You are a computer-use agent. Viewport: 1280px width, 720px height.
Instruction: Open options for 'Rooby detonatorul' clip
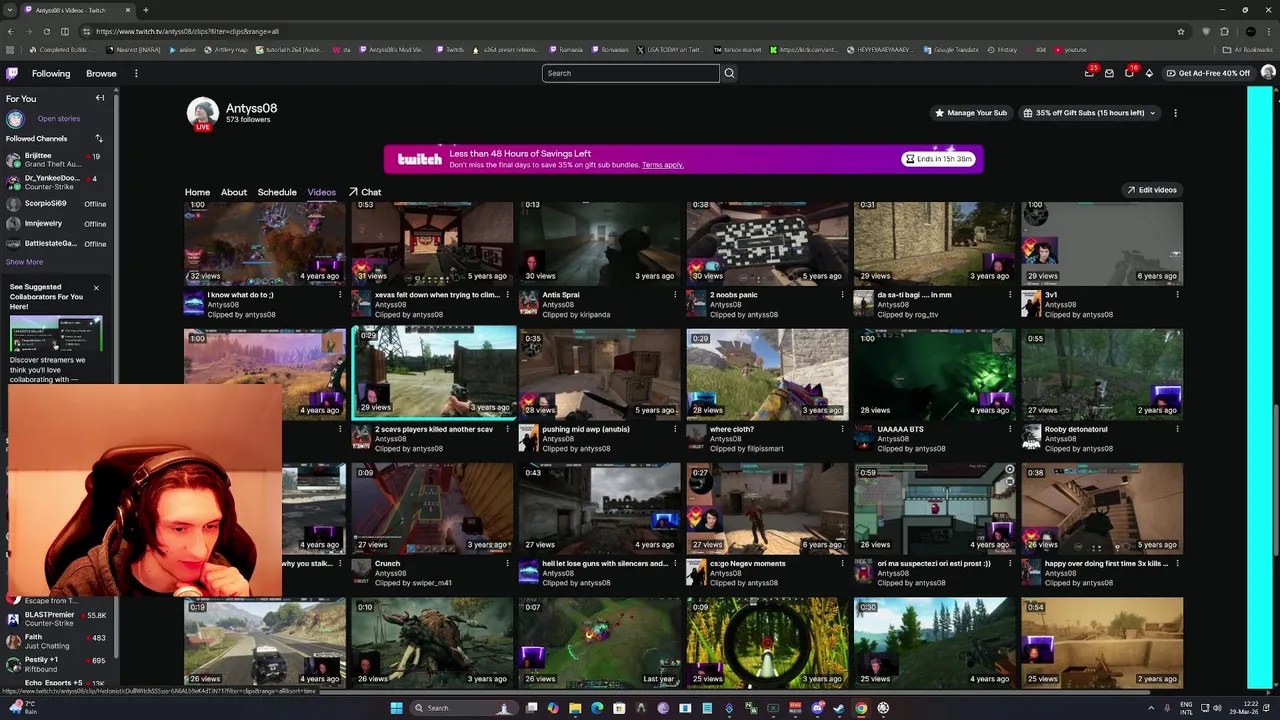click(x=1177, y=429)
